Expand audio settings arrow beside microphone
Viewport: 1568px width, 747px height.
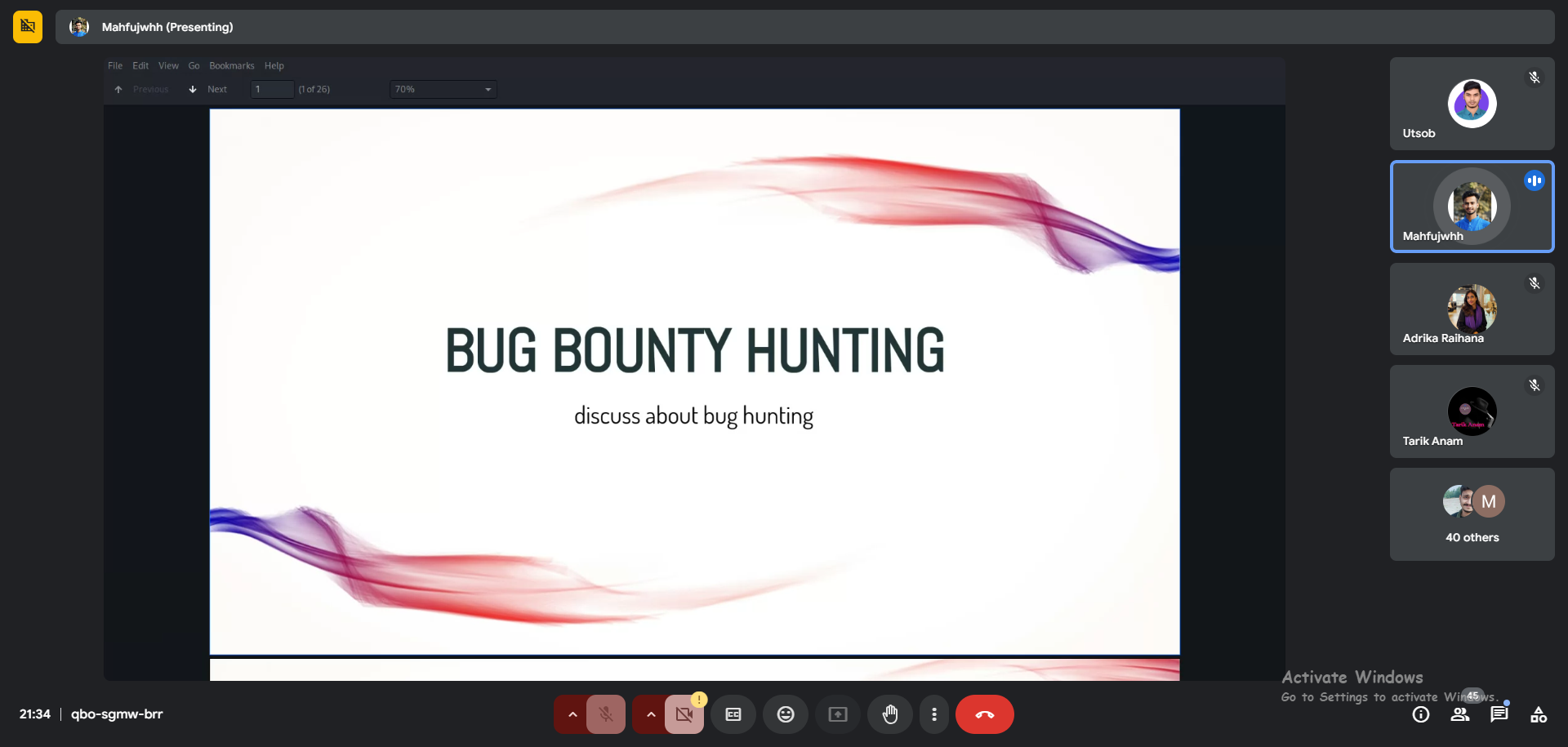[x=572, y=714]
